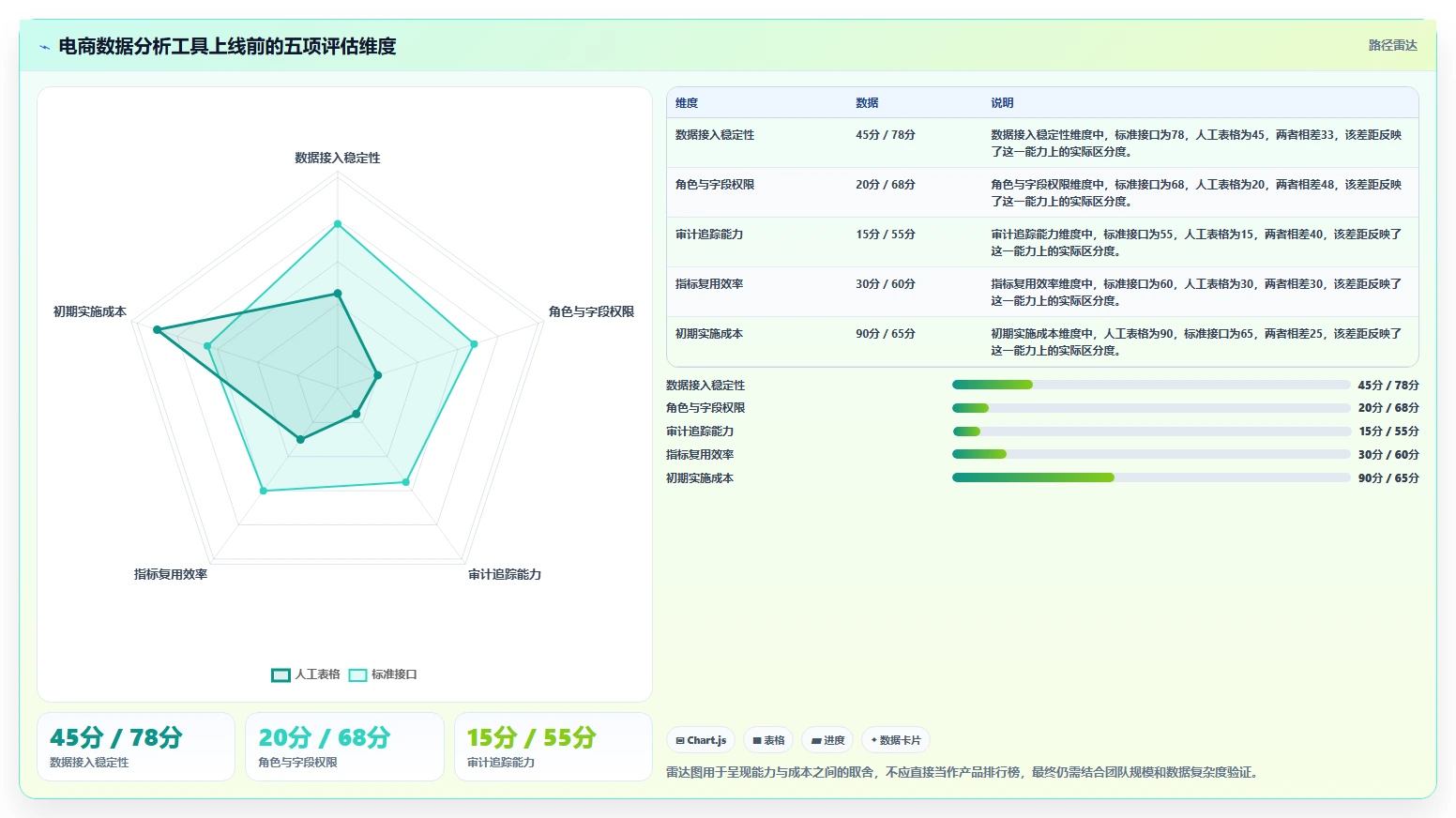The image size is (1456, 818).
Task: Click the 数据 column header
Action: click(x=867, y=103)
